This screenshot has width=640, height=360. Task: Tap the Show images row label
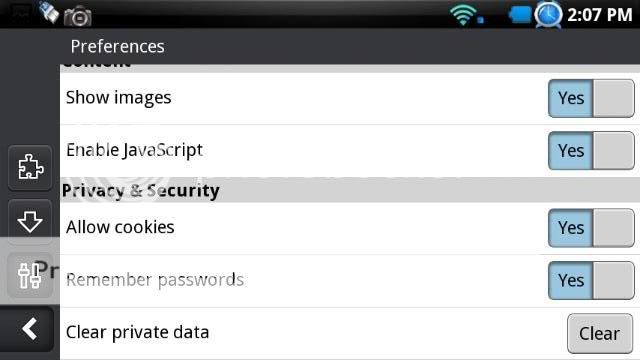click(x=118, y=98)
